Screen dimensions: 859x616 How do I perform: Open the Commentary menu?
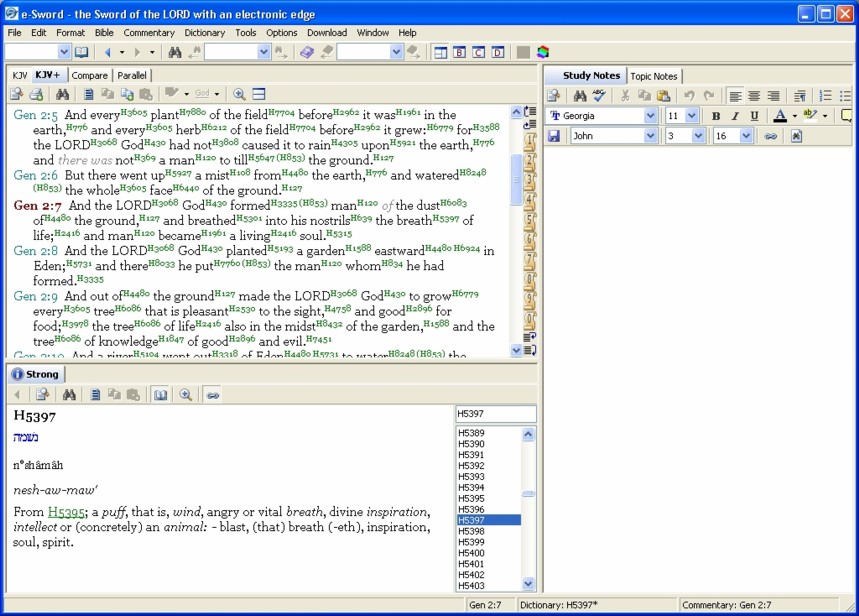149,33
